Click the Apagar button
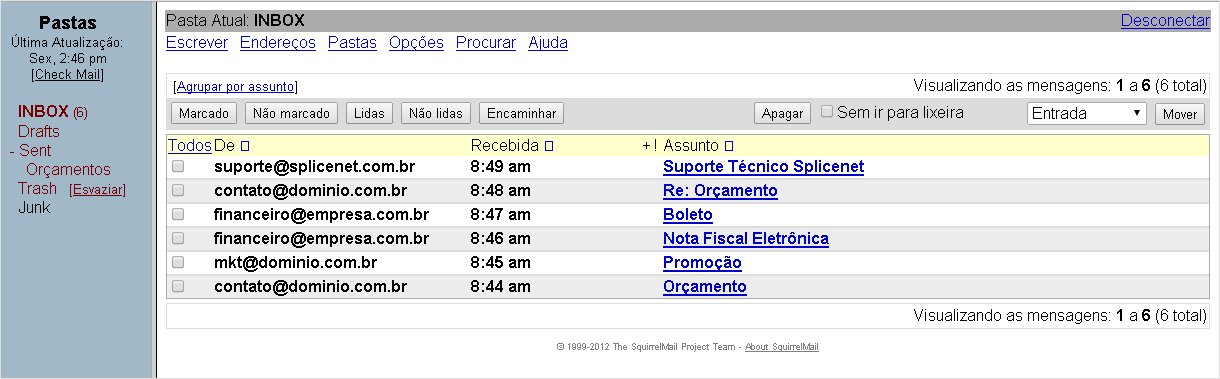1220x379 pixels. [783, 113]
